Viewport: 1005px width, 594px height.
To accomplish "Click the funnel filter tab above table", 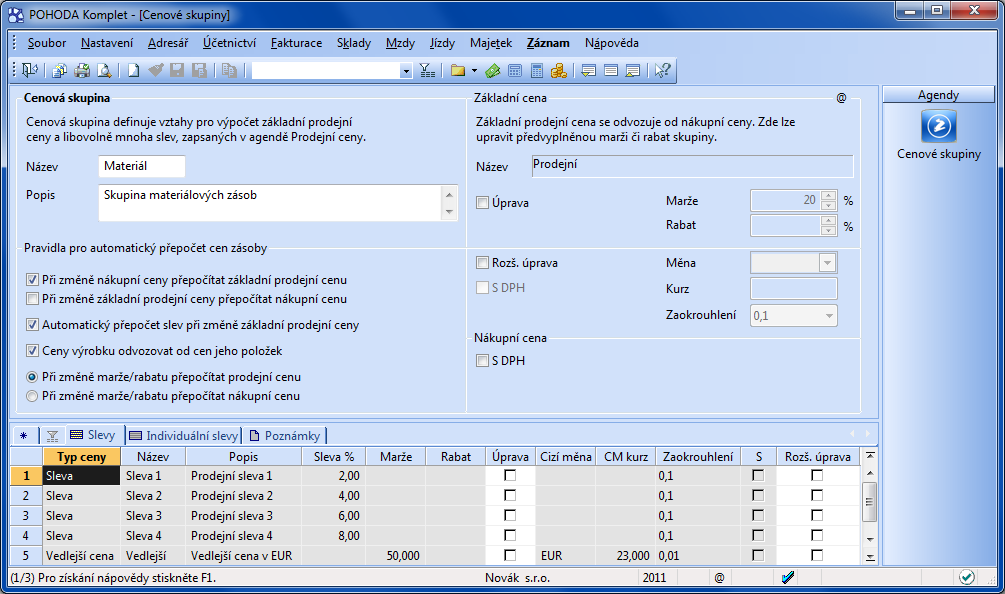I will point(52,436).
